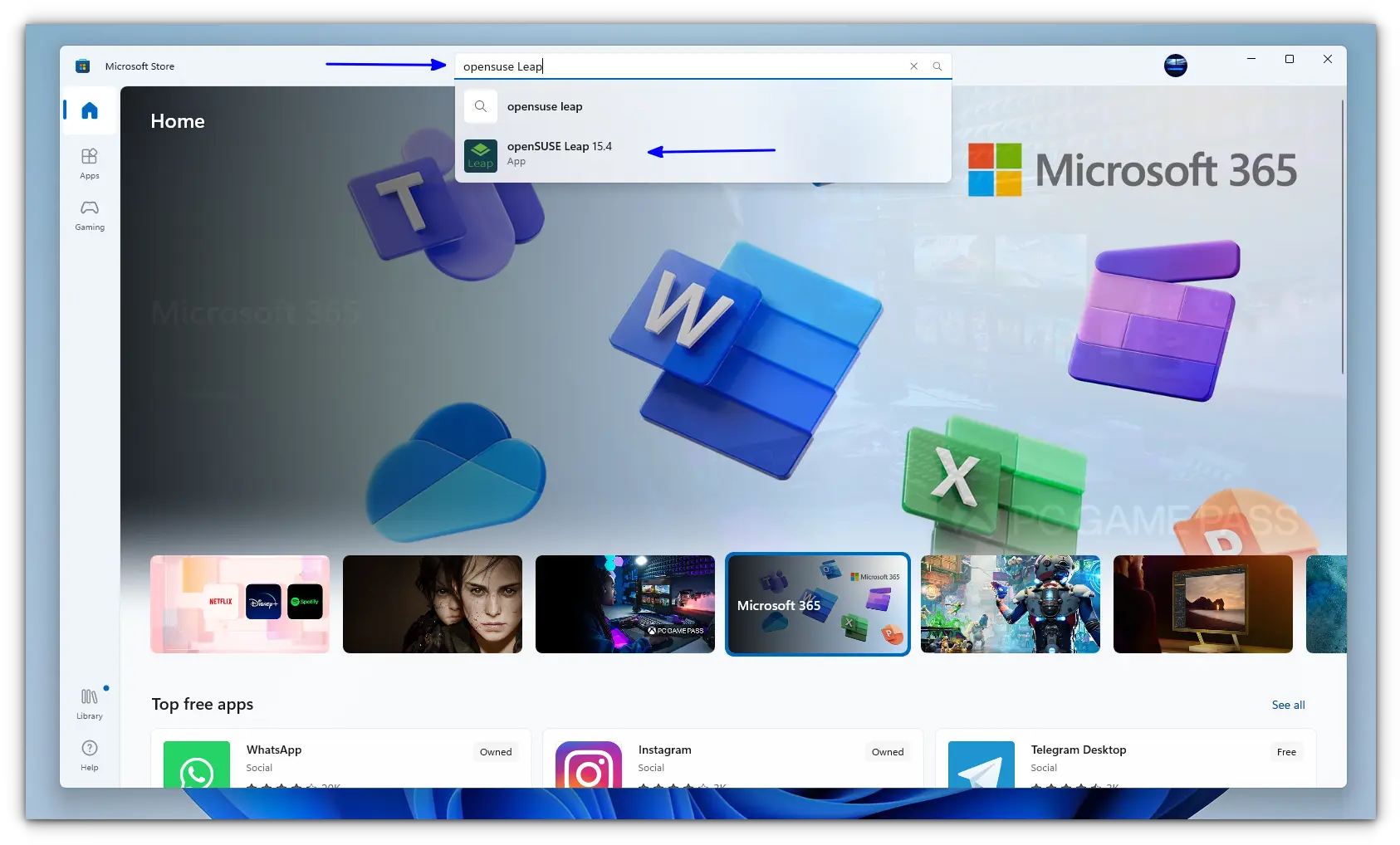Select the 'opensuse leap' search suggestion
This screenshot has height=845, width=1400.
click(702, 106)
